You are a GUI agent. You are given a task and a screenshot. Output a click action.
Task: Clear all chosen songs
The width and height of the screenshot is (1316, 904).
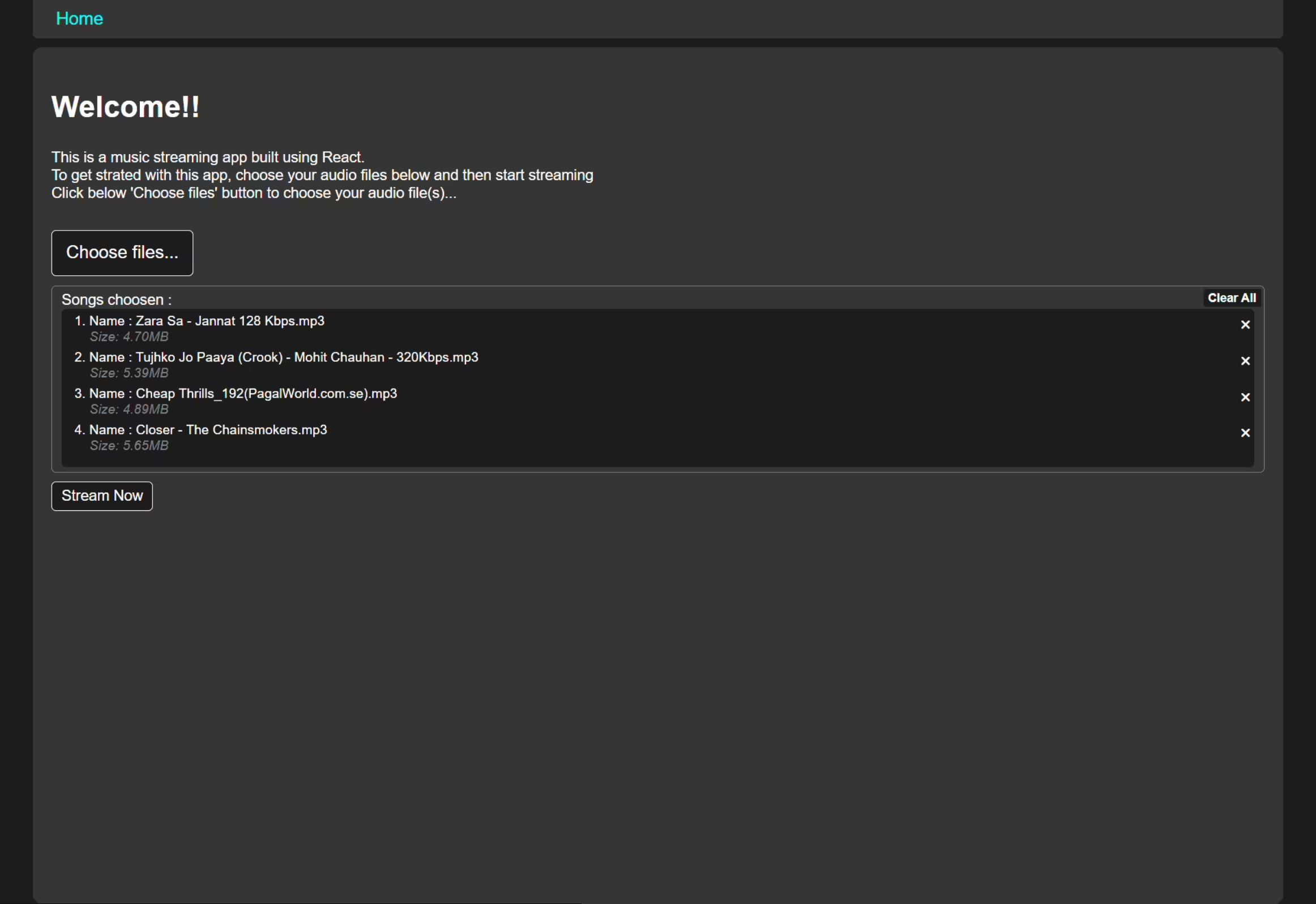coord(1232,298)
